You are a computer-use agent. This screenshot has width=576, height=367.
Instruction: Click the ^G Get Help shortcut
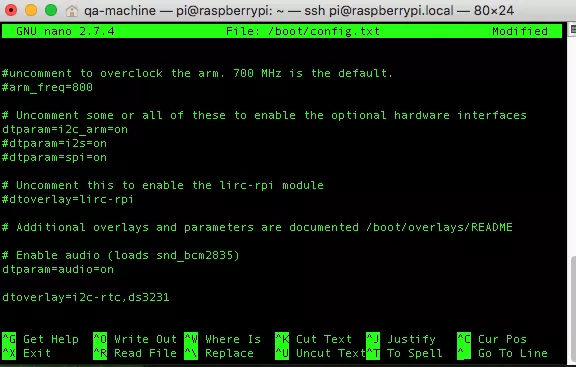(x=40, y=339)
